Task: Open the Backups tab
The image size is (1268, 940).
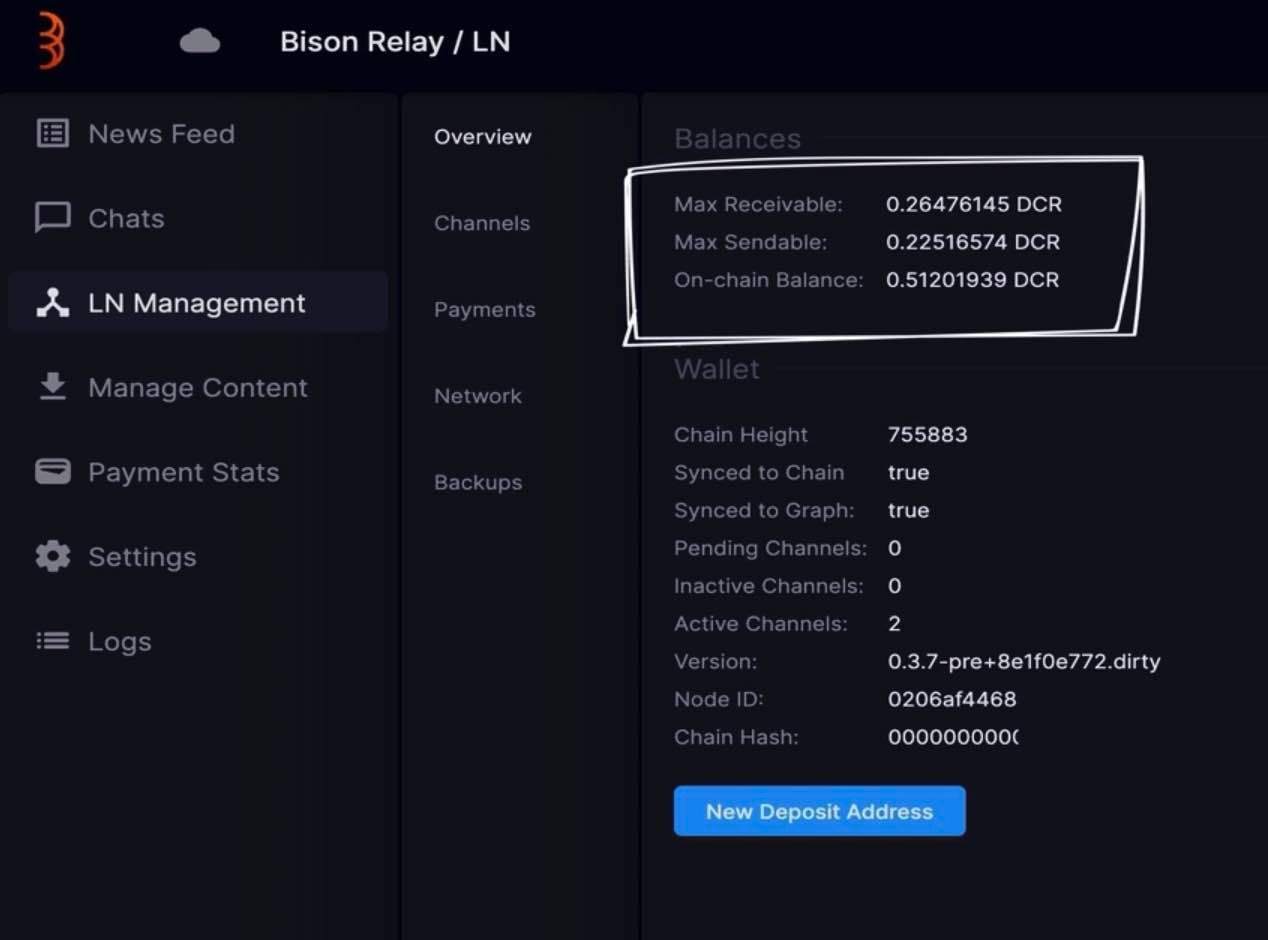Action: (478, 482)
